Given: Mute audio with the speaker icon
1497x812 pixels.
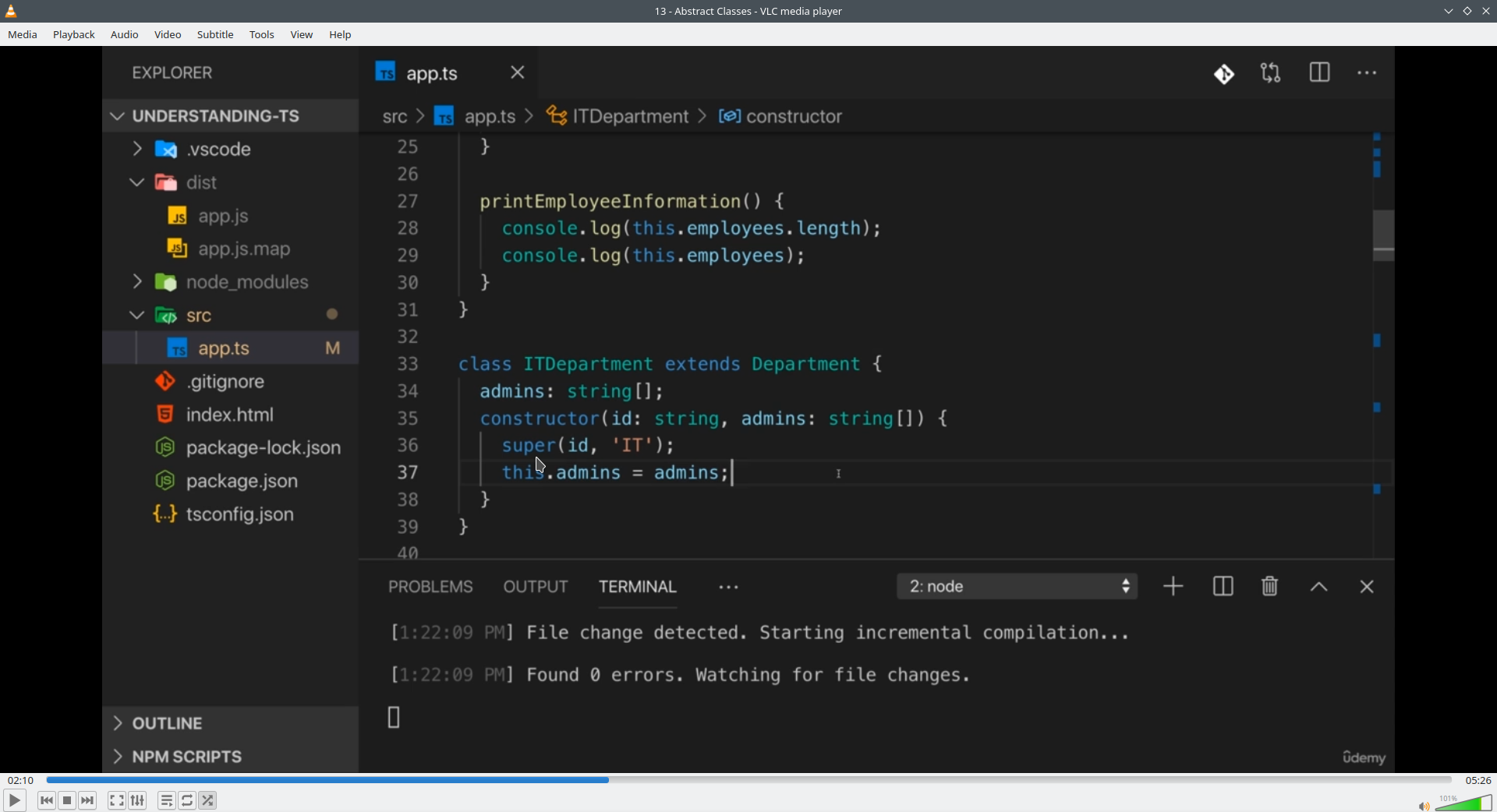Looking at the screenshot, I should (x=1424, y=806).
